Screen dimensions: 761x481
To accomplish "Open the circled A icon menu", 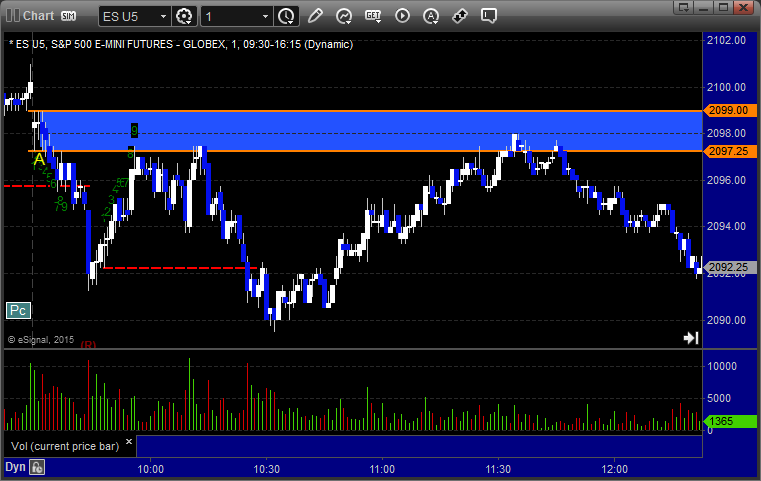I will click(x=431, y=16).
